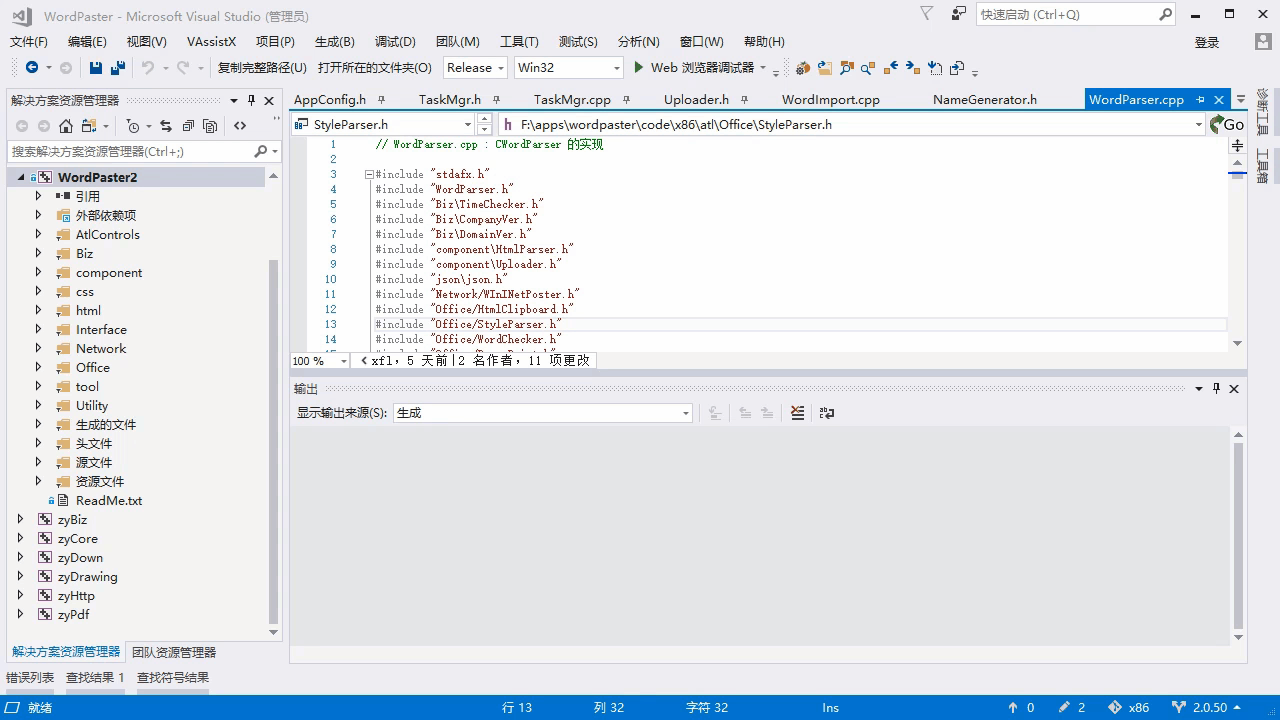Open the VAssistX menu

pyautogui.click(x=211, y=42)
